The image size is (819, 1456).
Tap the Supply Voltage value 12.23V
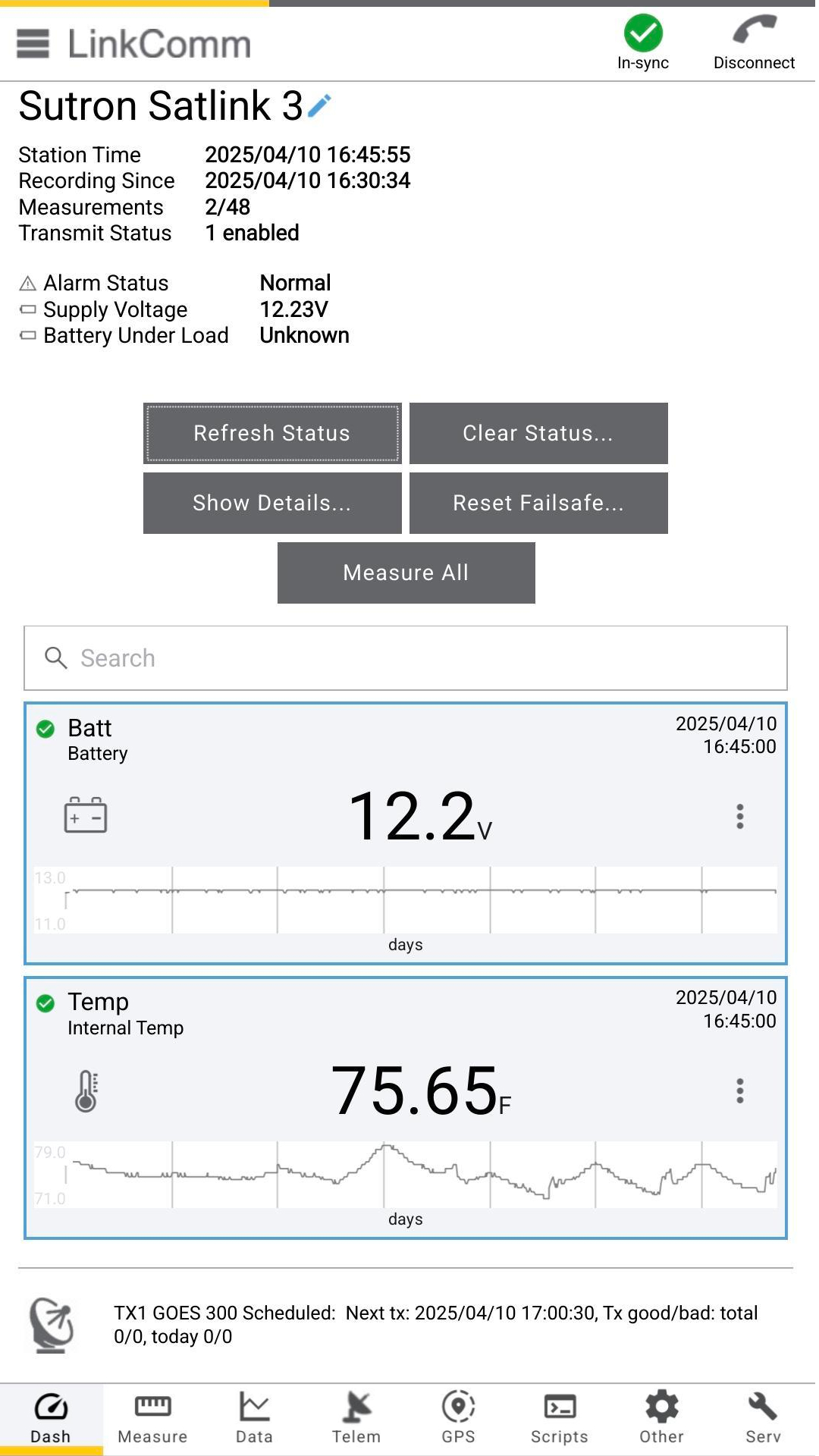pyautogui.click(x=294, y=309)
